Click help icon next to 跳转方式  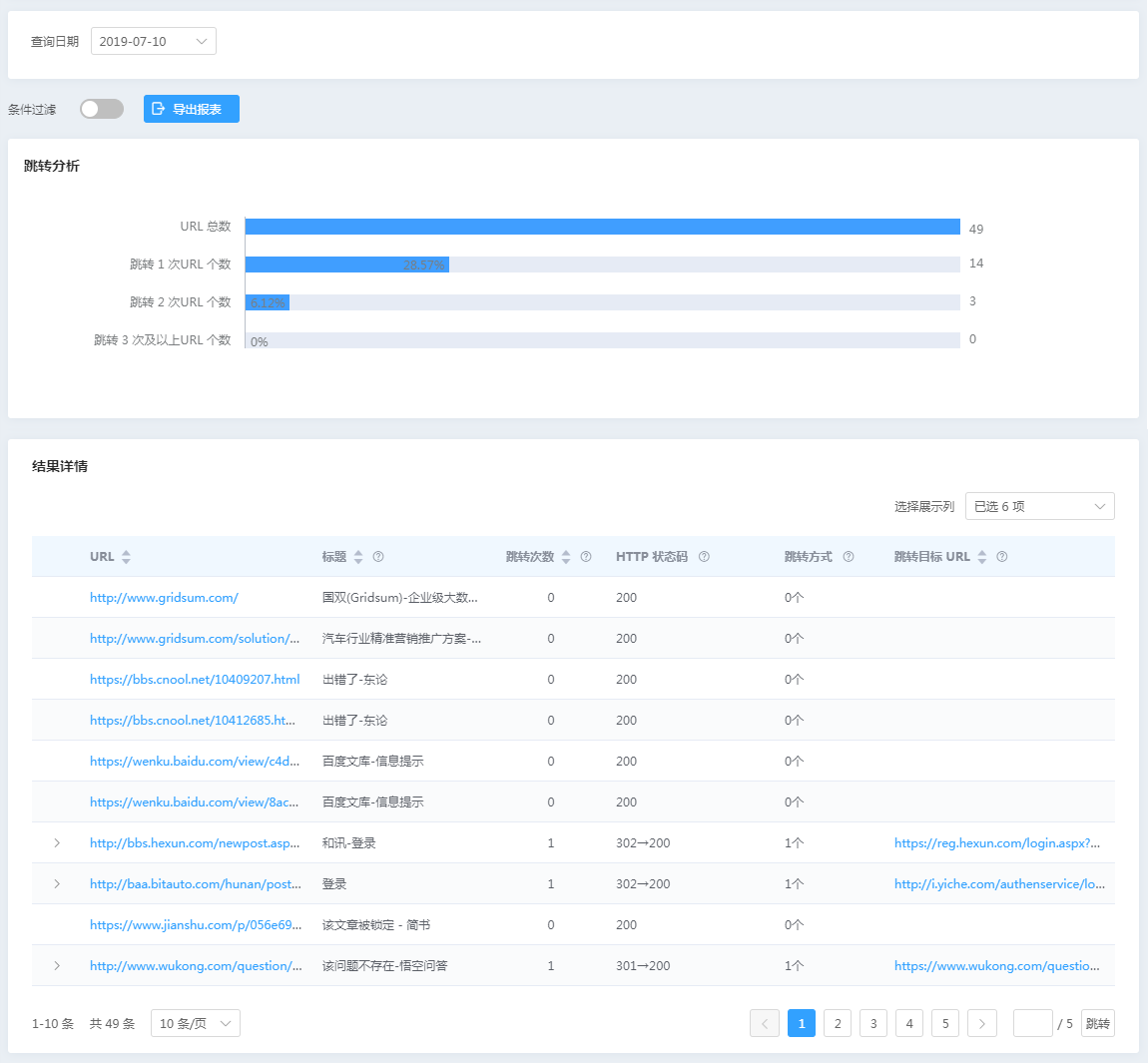click(849, 557)
